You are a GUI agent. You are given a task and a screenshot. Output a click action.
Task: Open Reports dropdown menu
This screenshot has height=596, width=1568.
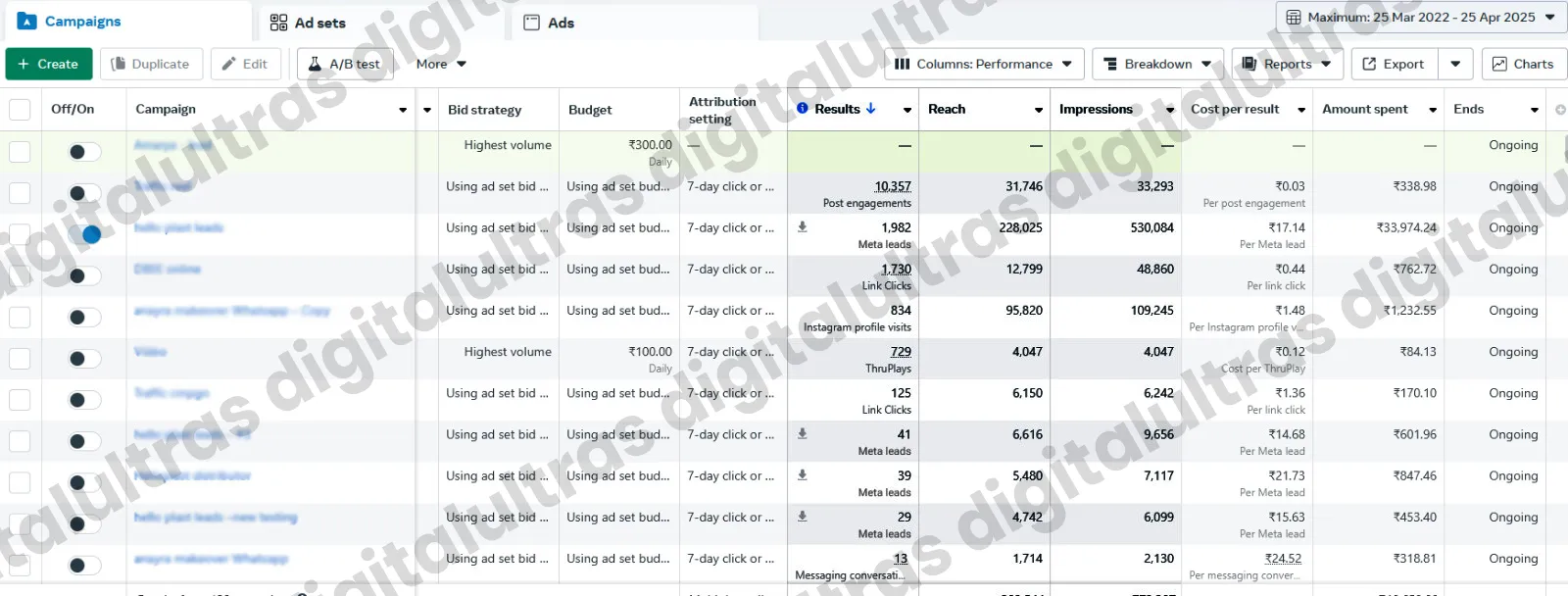tap(1286, 64)
